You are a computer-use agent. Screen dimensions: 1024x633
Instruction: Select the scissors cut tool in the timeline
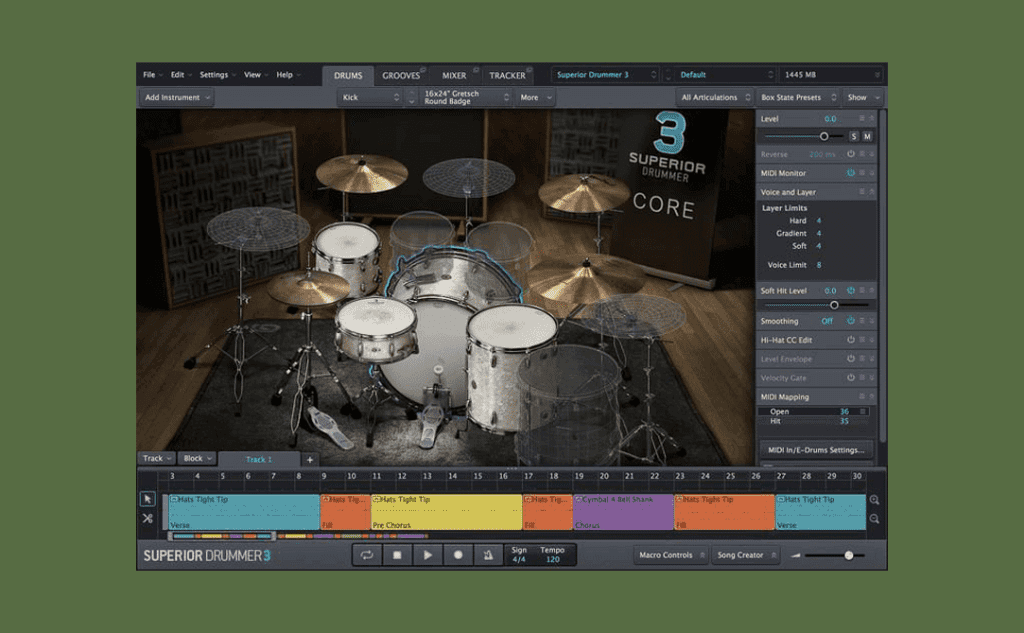click(148, 519)
